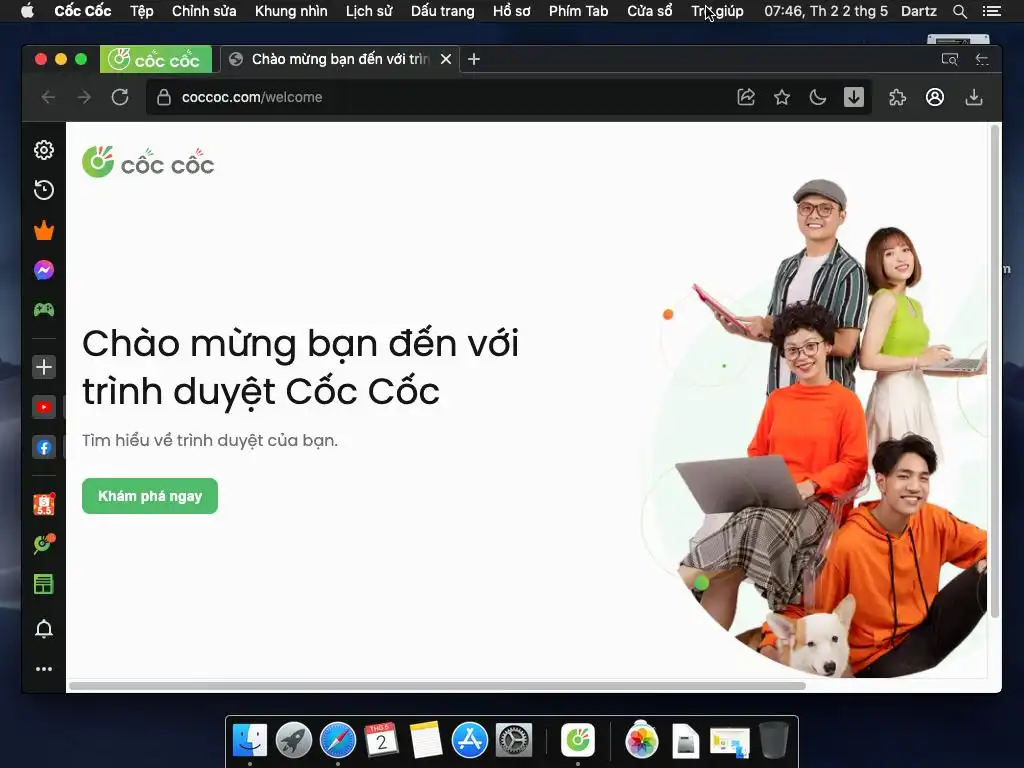Open Photos from the Dock
Screen dimensions: 1024x768
(x=641, y=740)
